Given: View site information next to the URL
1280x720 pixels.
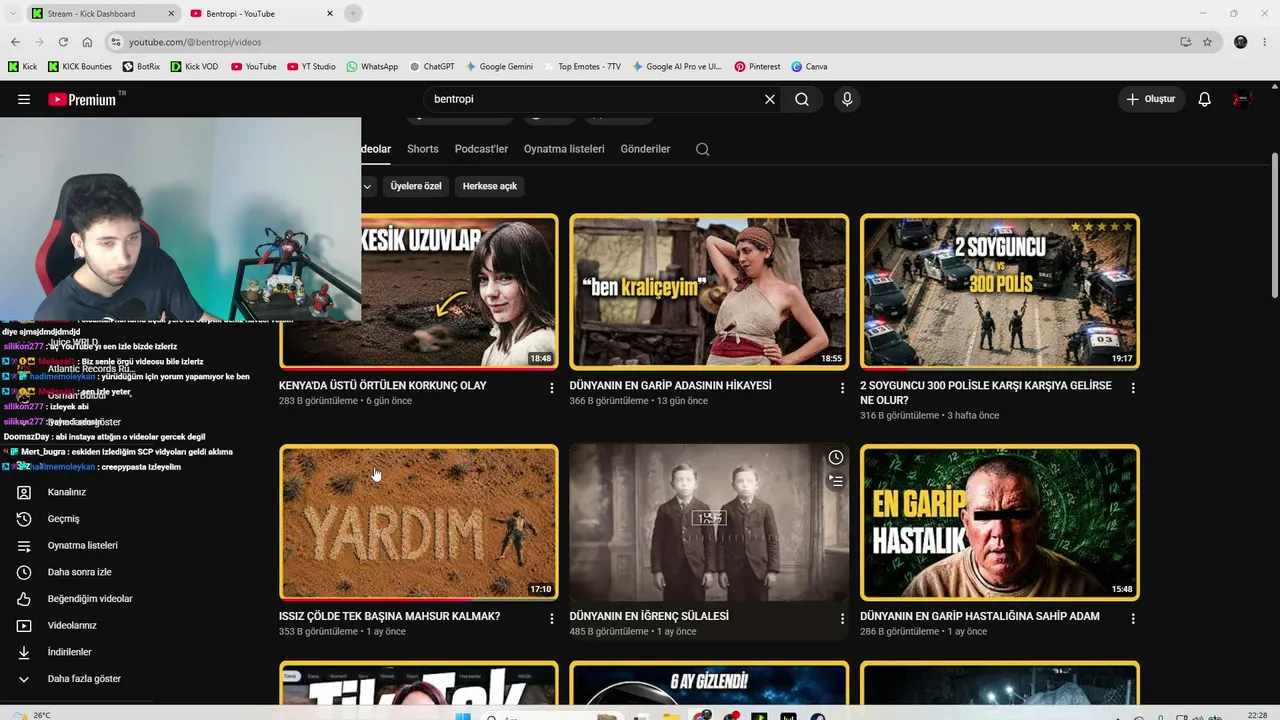Looking at the screenshot, I should click(x=116, y=42).
